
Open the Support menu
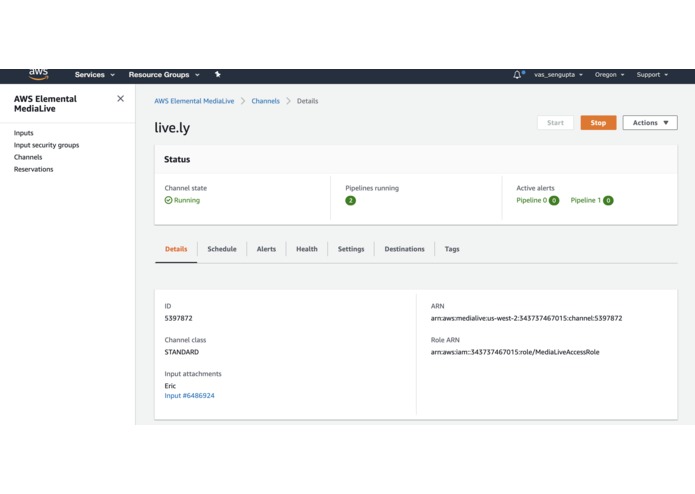pyautogui.click(x=652, y=75)
